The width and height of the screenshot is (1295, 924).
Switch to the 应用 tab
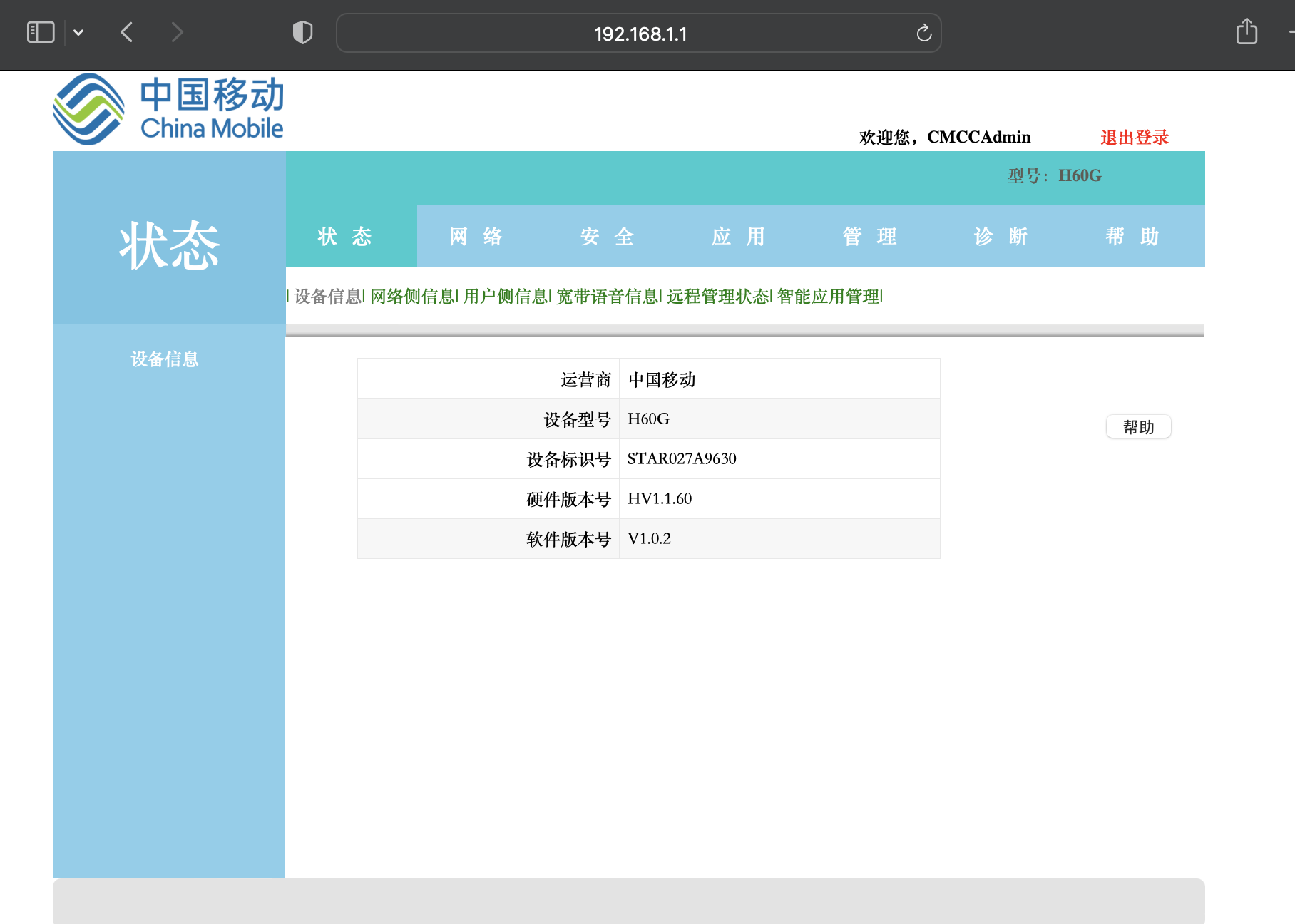point(739,236)
